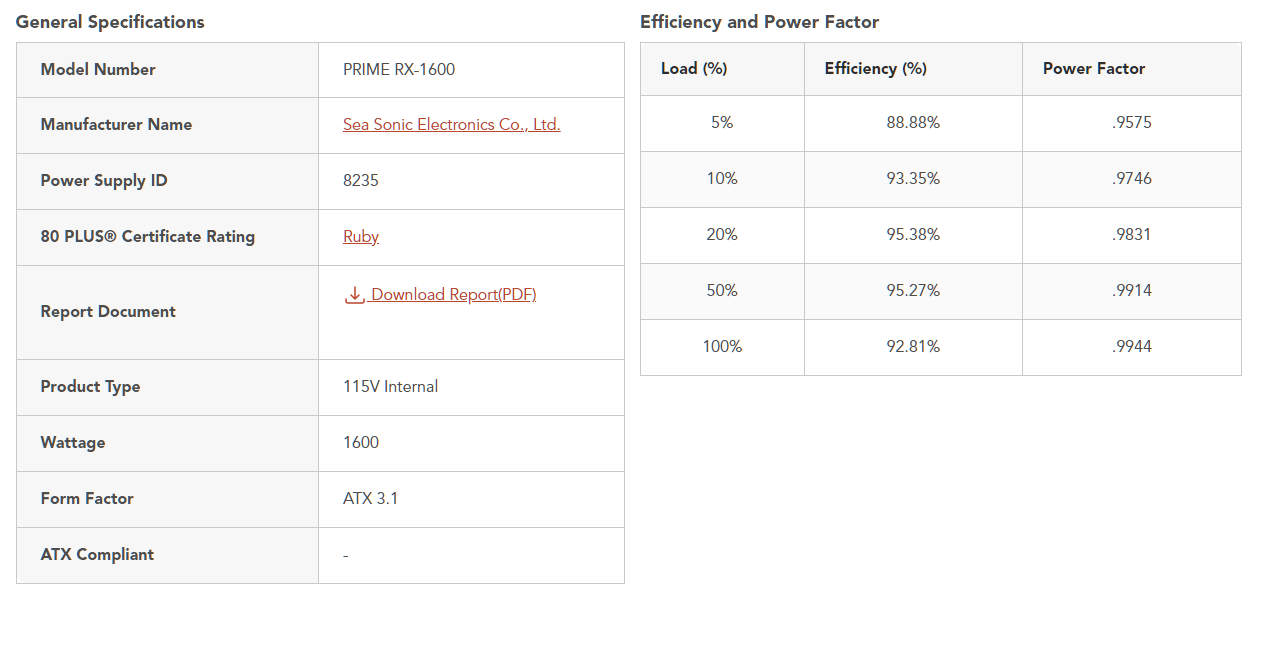Click the Power Supply ID value 8235
The image size is (1270, 650).
coord(361,181)
